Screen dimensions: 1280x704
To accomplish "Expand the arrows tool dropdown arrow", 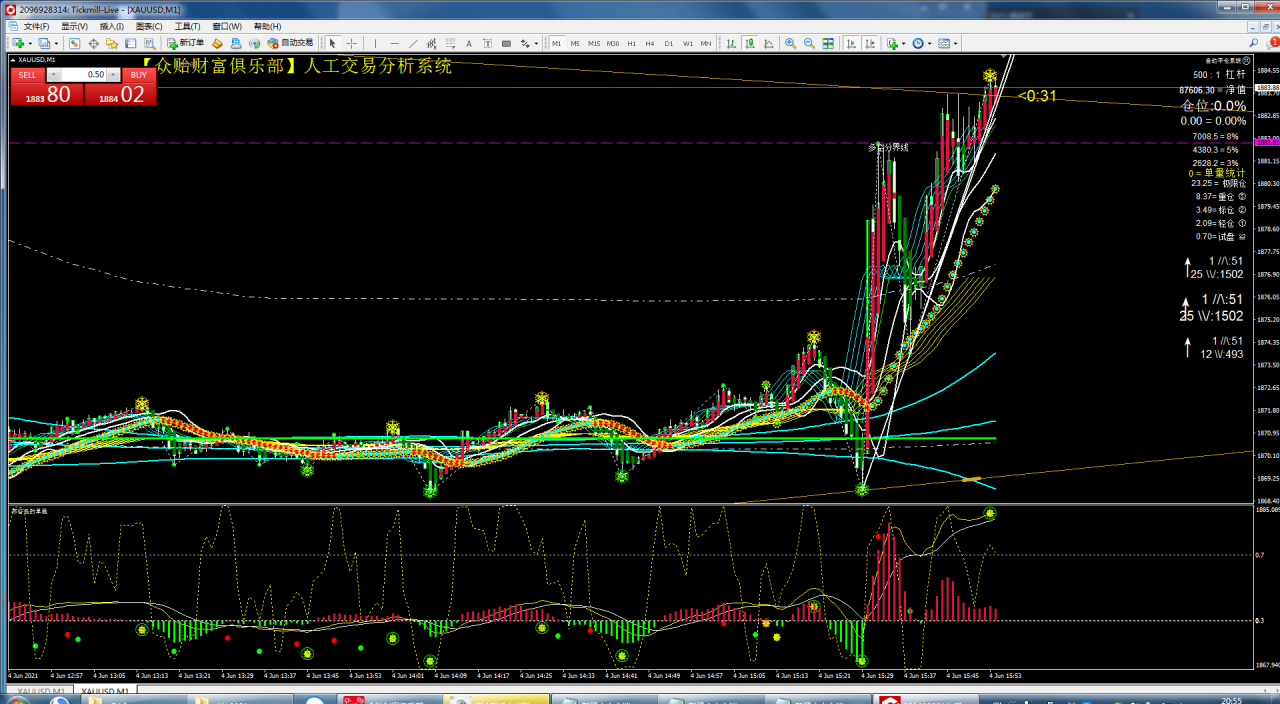I will coord(536,43).
